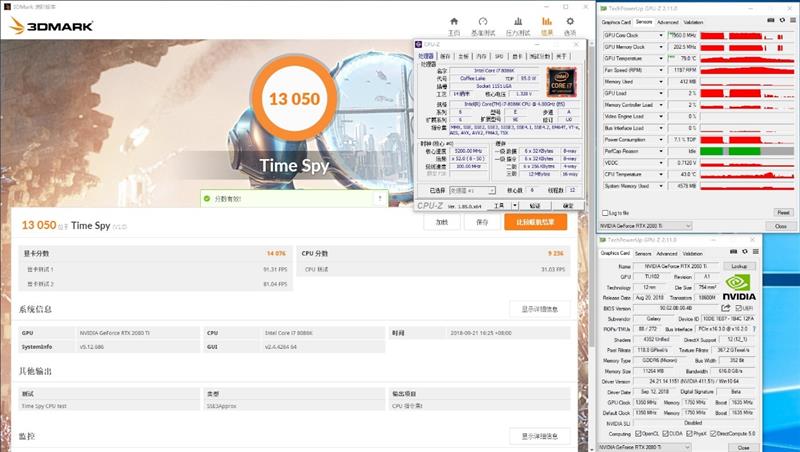Open Power Consumption sensor dropdown
This screenshot has height=452, width=800.
pos(661,140)
